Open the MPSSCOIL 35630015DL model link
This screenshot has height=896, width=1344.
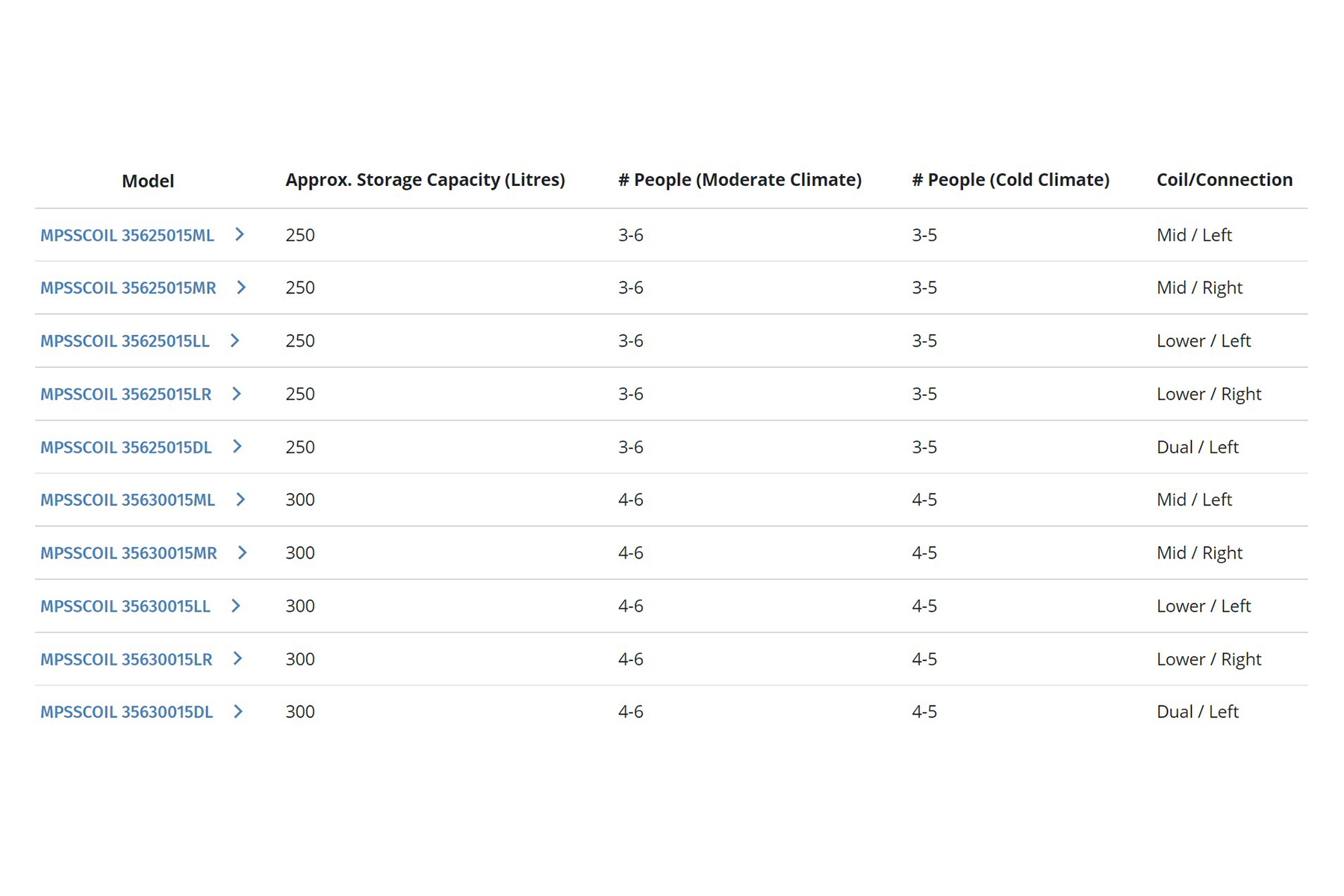pos(127,712)
